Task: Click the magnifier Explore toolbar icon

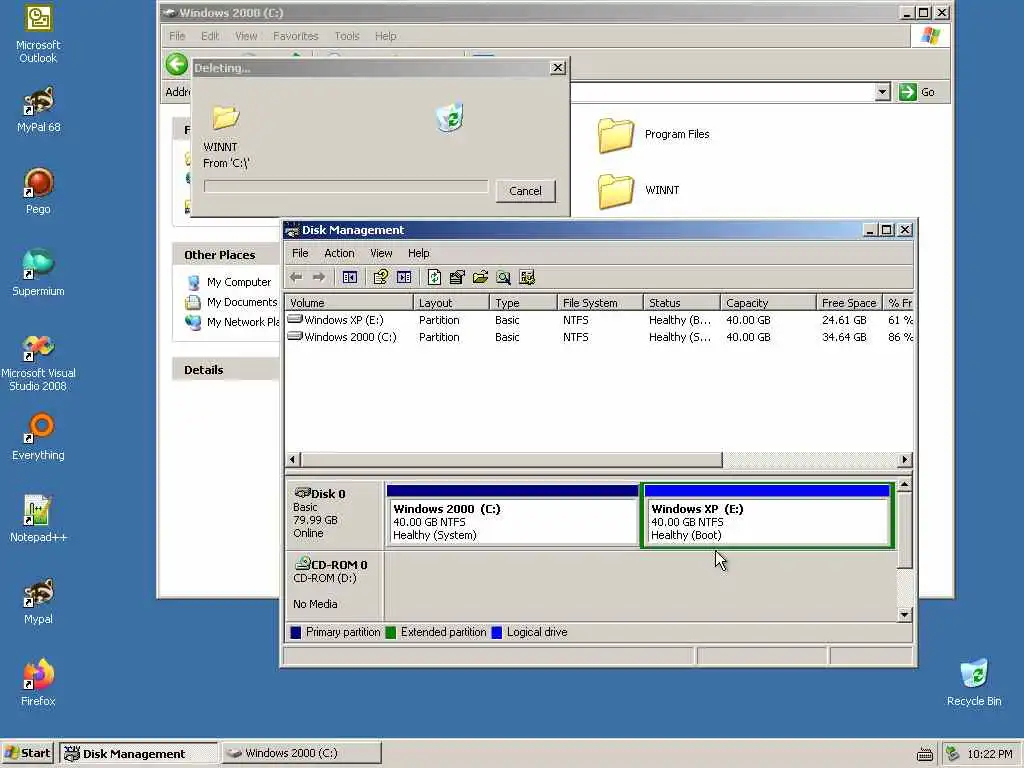Action: pyautogui.click(x=504, y=278)
